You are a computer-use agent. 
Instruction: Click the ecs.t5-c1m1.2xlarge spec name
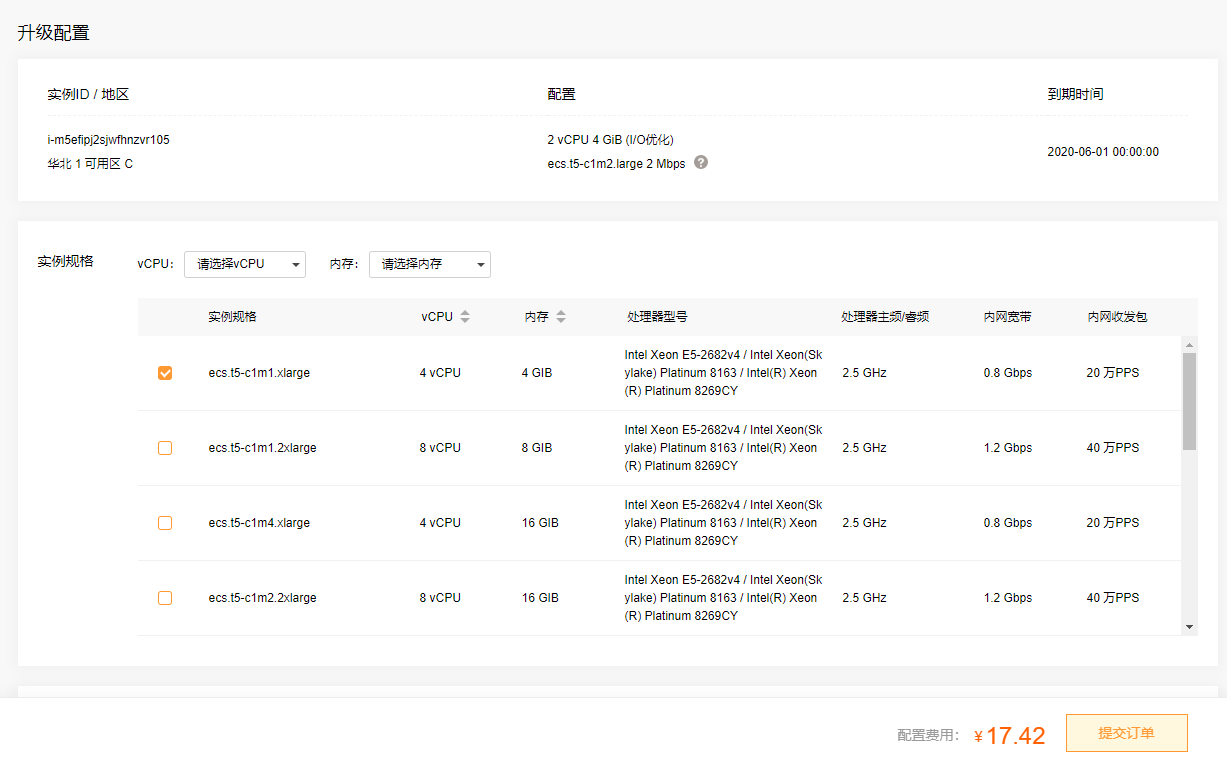[262, 448]
